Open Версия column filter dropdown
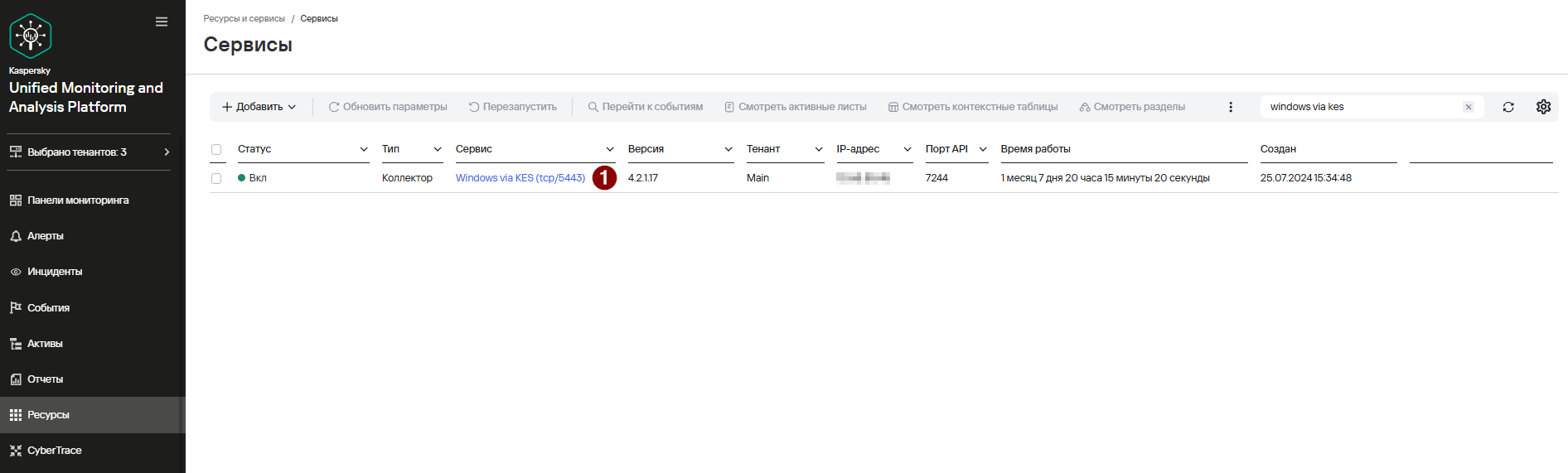 [x=728, y=149]
